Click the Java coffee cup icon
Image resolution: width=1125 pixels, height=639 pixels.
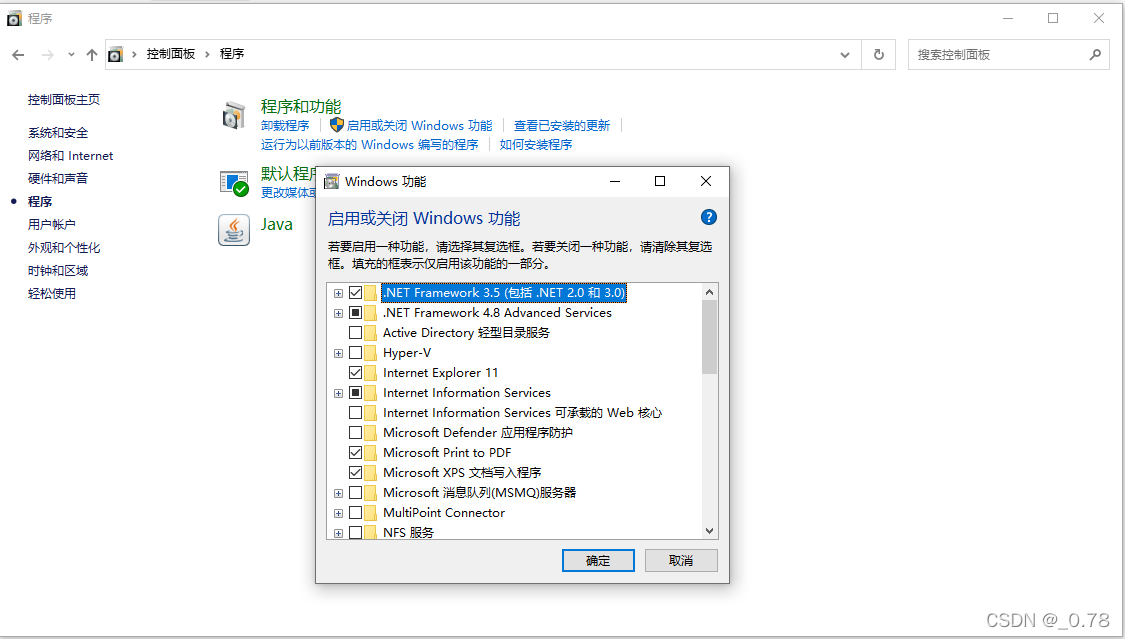234,230
